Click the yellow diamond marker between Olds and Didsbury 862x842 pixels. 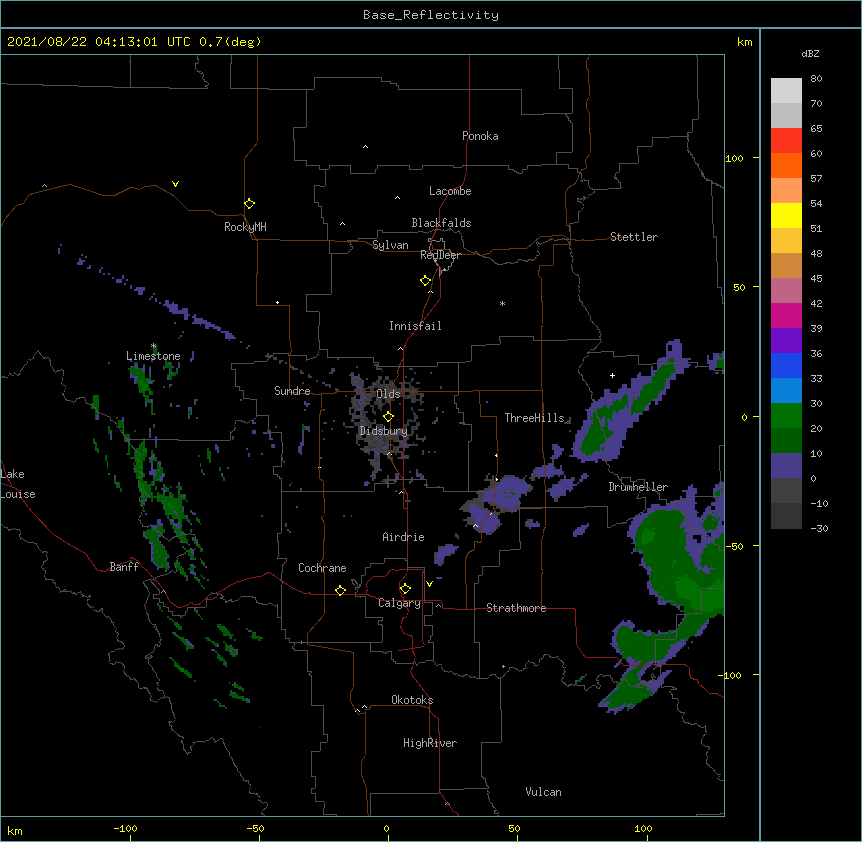tap(388, 416)
